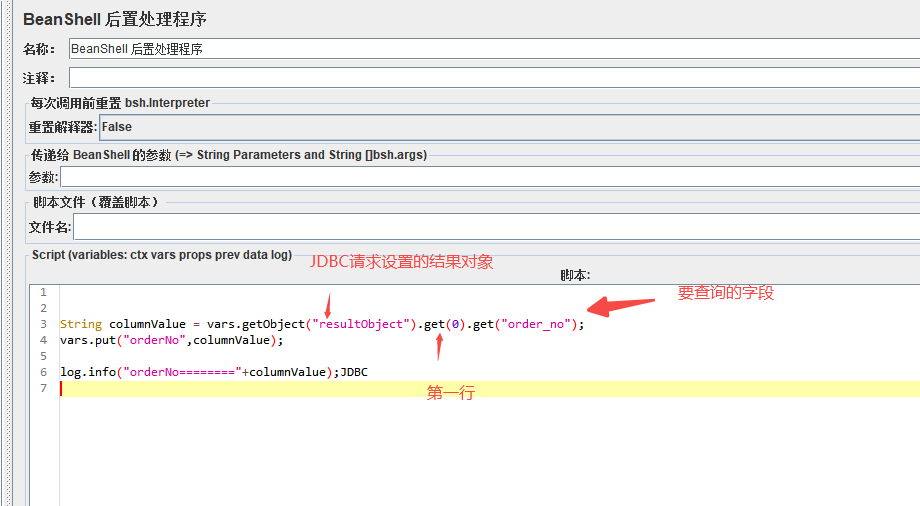Click the "orderNo" string on line 4
Image resolution: width=920 pixels, height=506 pixels.
click(x=154, y=340)
